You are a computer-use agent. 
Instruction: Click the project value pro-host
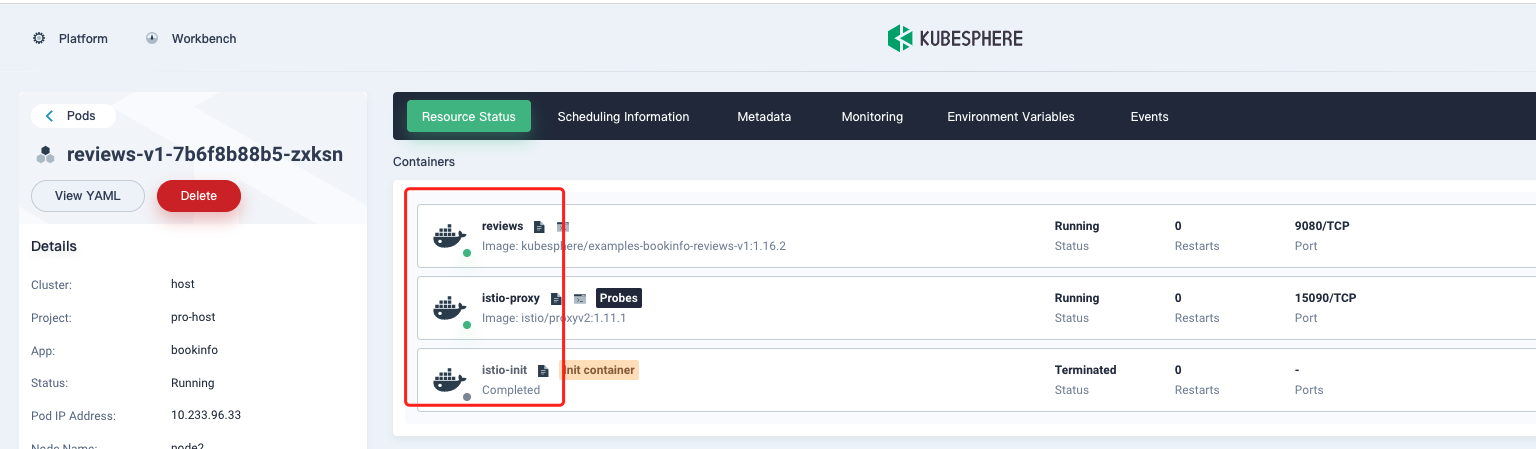193,317
